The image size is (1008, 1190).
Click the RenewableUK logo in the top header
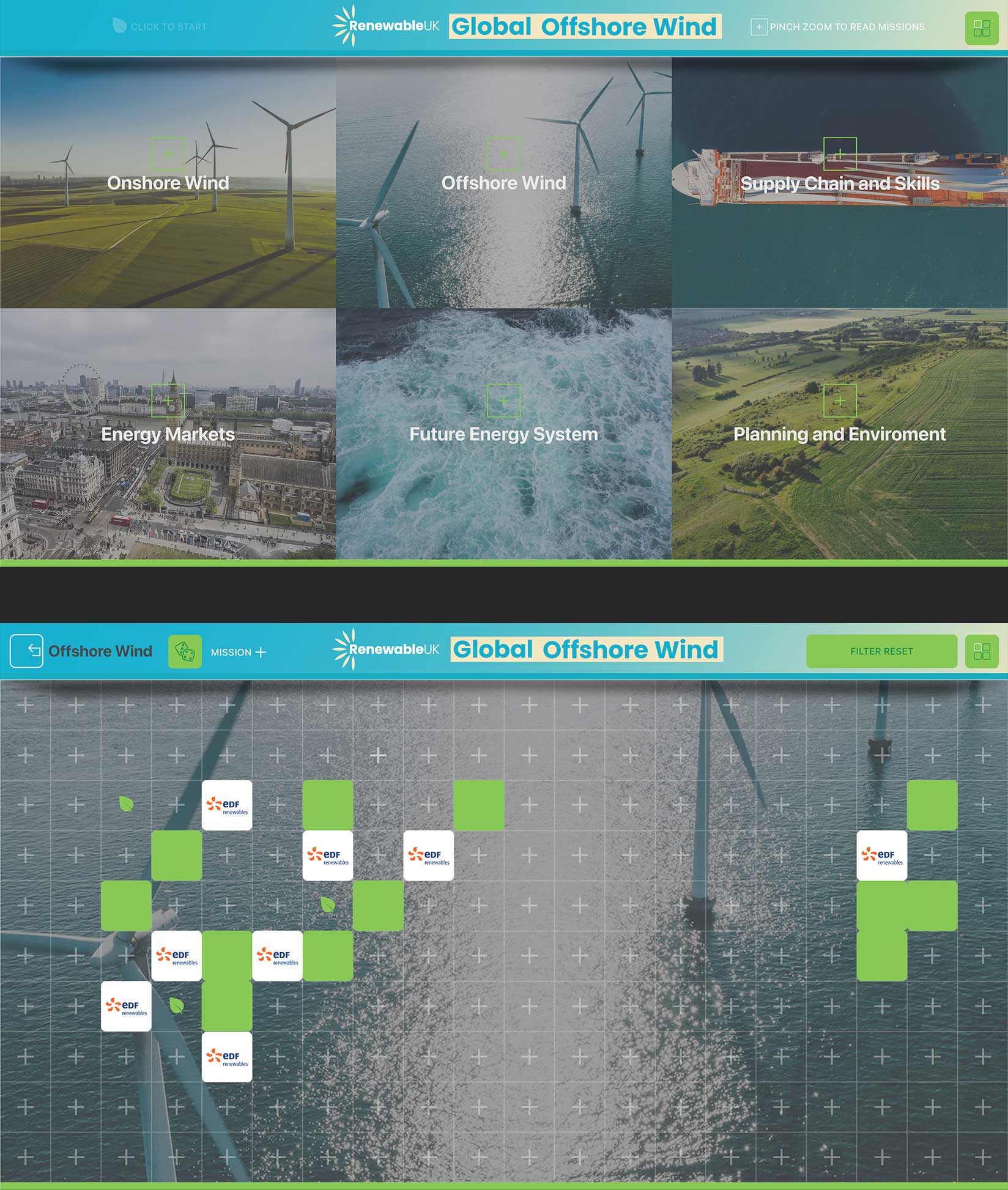(x=386, y=26)
